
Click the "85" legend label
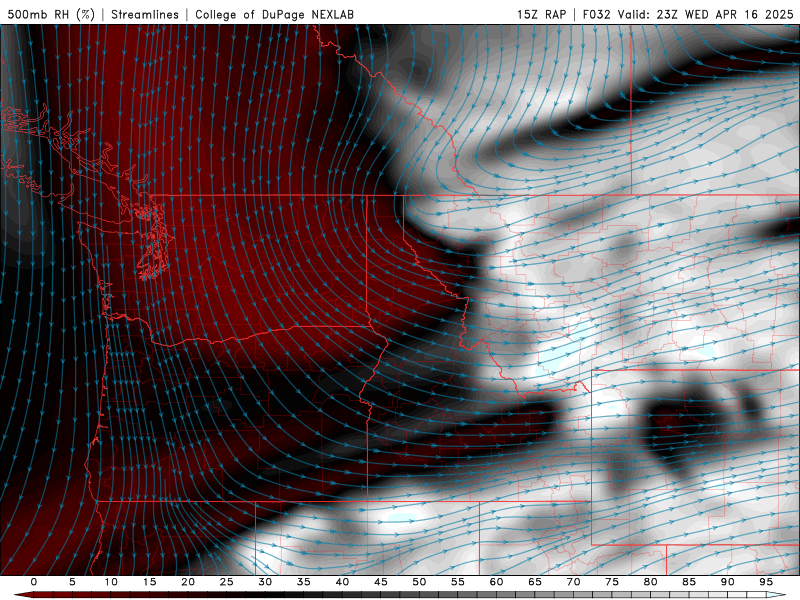(689, 582)
